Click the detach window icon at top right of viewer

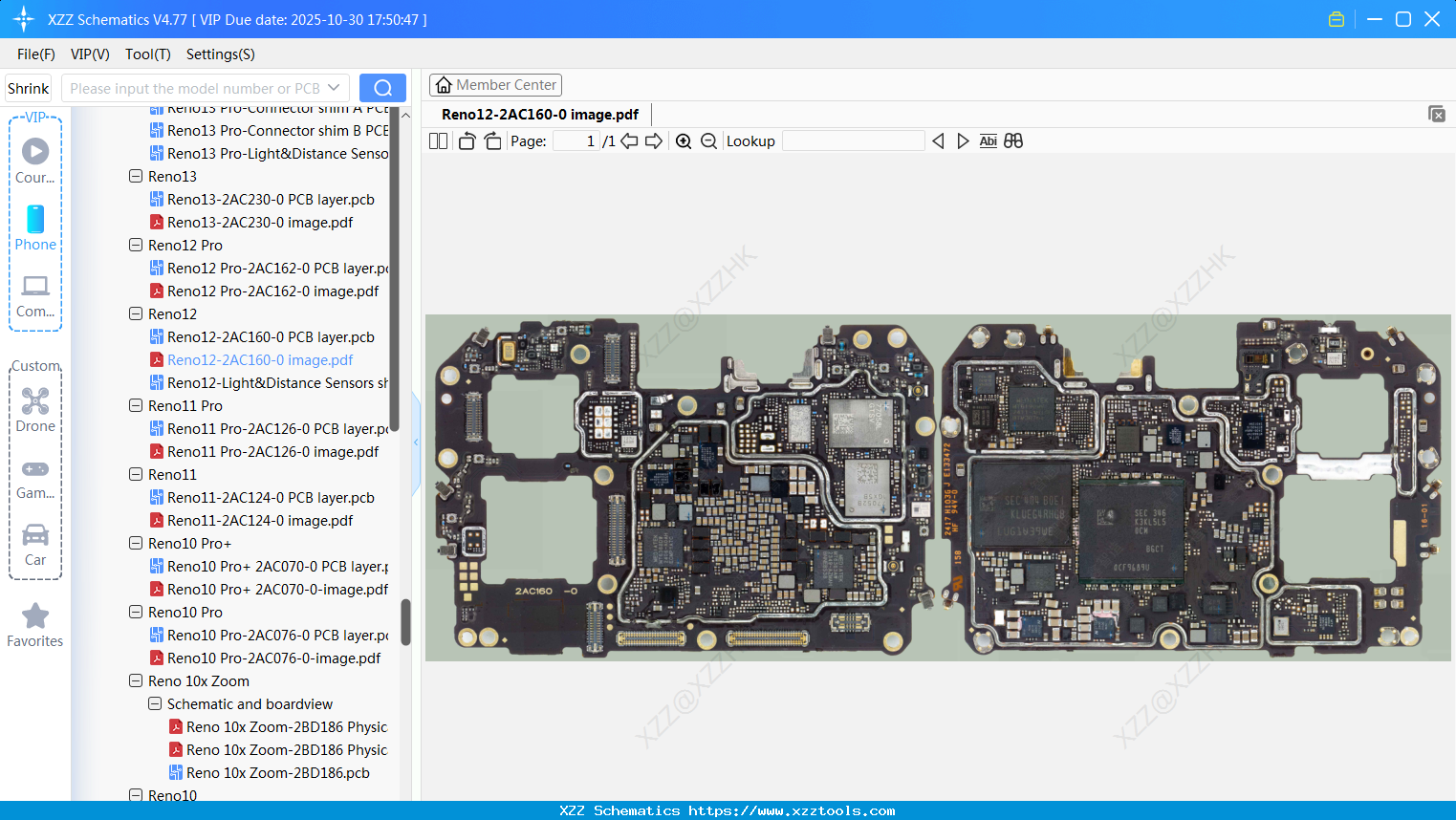1437,114
